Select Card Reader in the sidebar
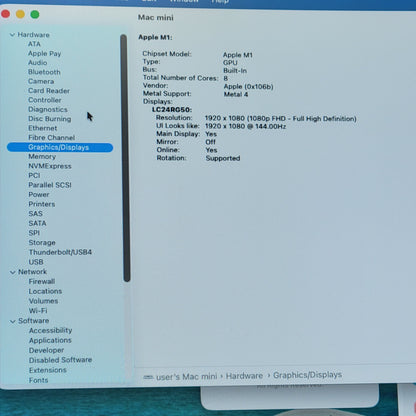416x416 pixels. coord(49,91)
